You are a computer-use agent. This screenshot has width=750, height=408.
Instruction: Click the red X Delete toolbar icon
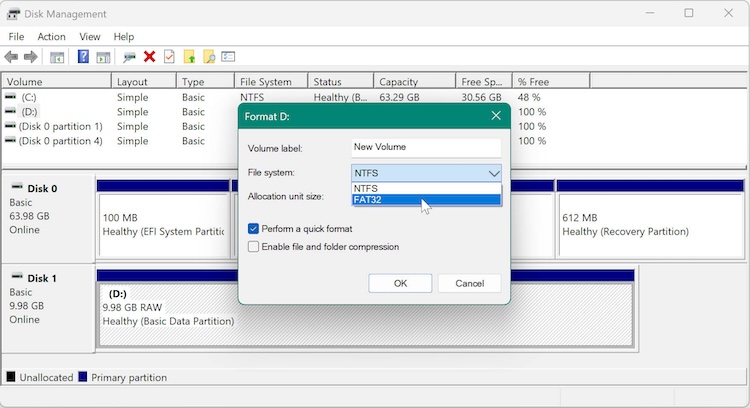(x=149, y=57)
